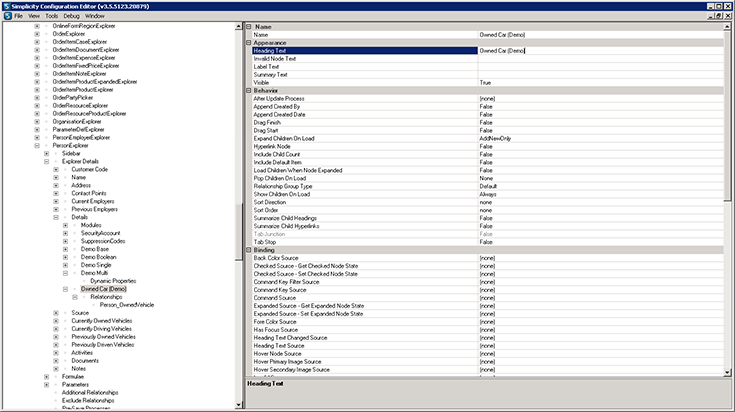735x412 pixels.
Task: Collapse the Appearance property section
Action: point(249,43)
